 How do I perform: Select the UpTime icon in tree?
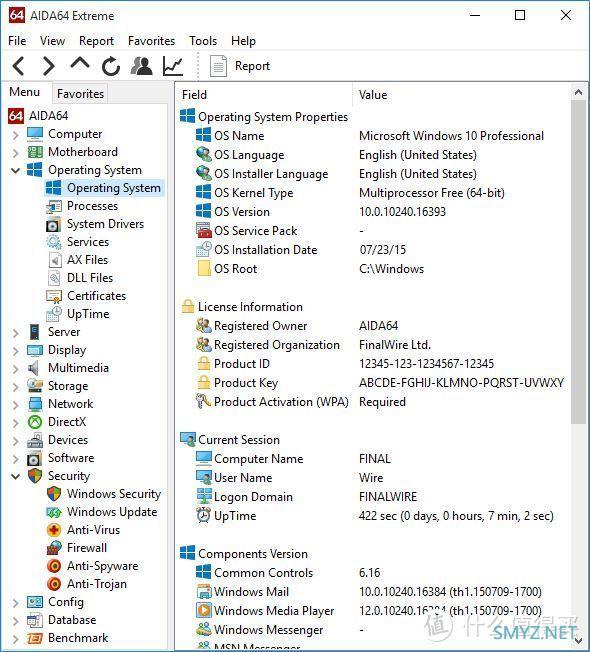54,314
